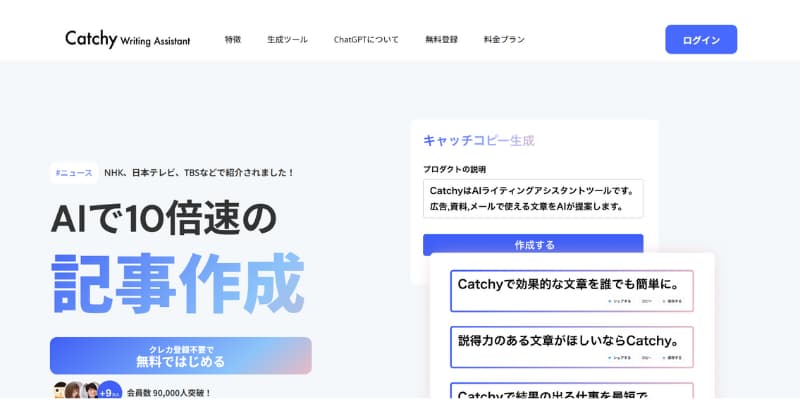The height and width of the screenshot is (419, 800).
Task: Select the result 説得力のある文章がほしいならCatchy。
Action: click(572, 347)
